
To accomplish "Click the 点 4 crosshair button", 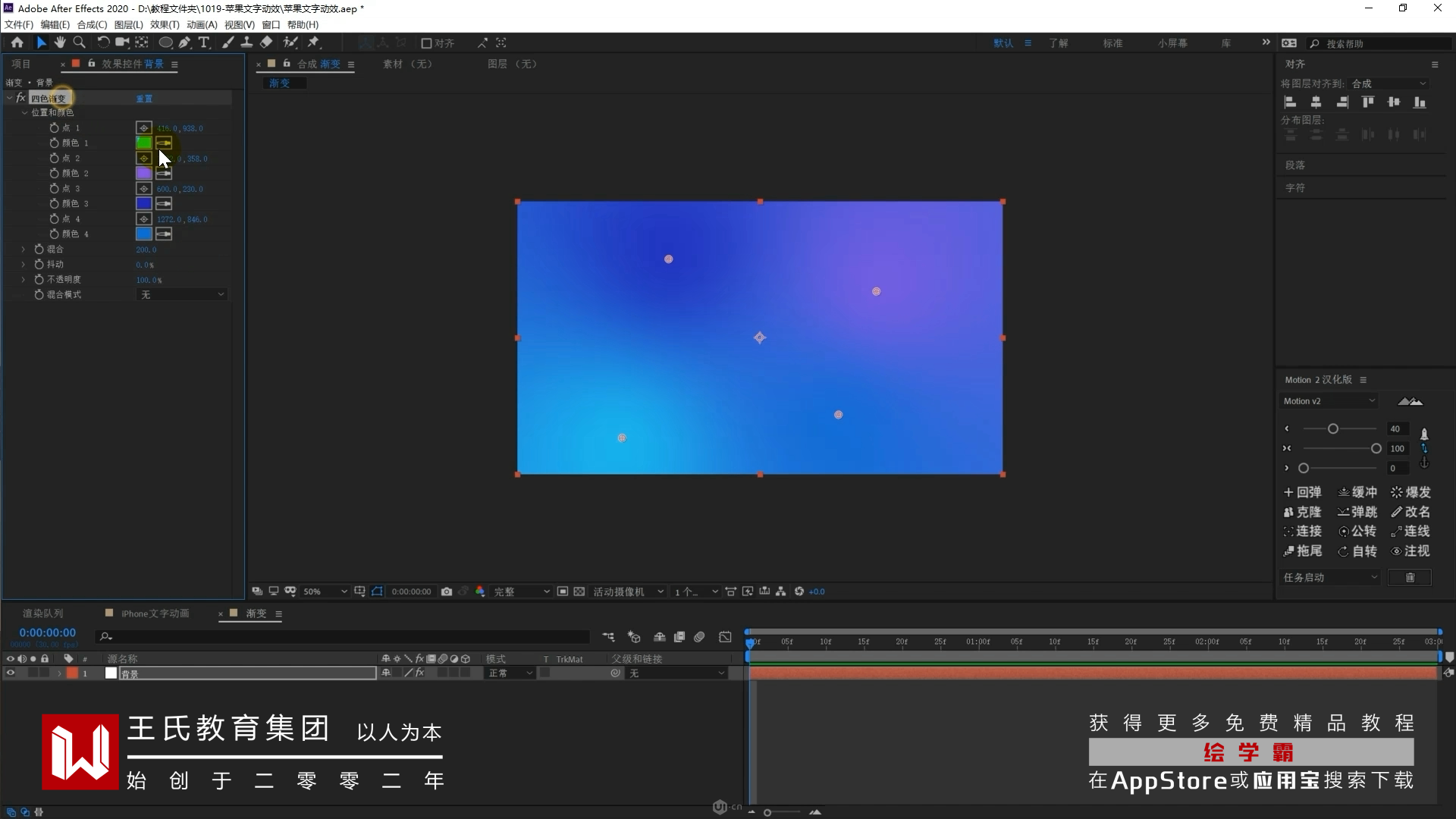I will [x=143, y=219].
